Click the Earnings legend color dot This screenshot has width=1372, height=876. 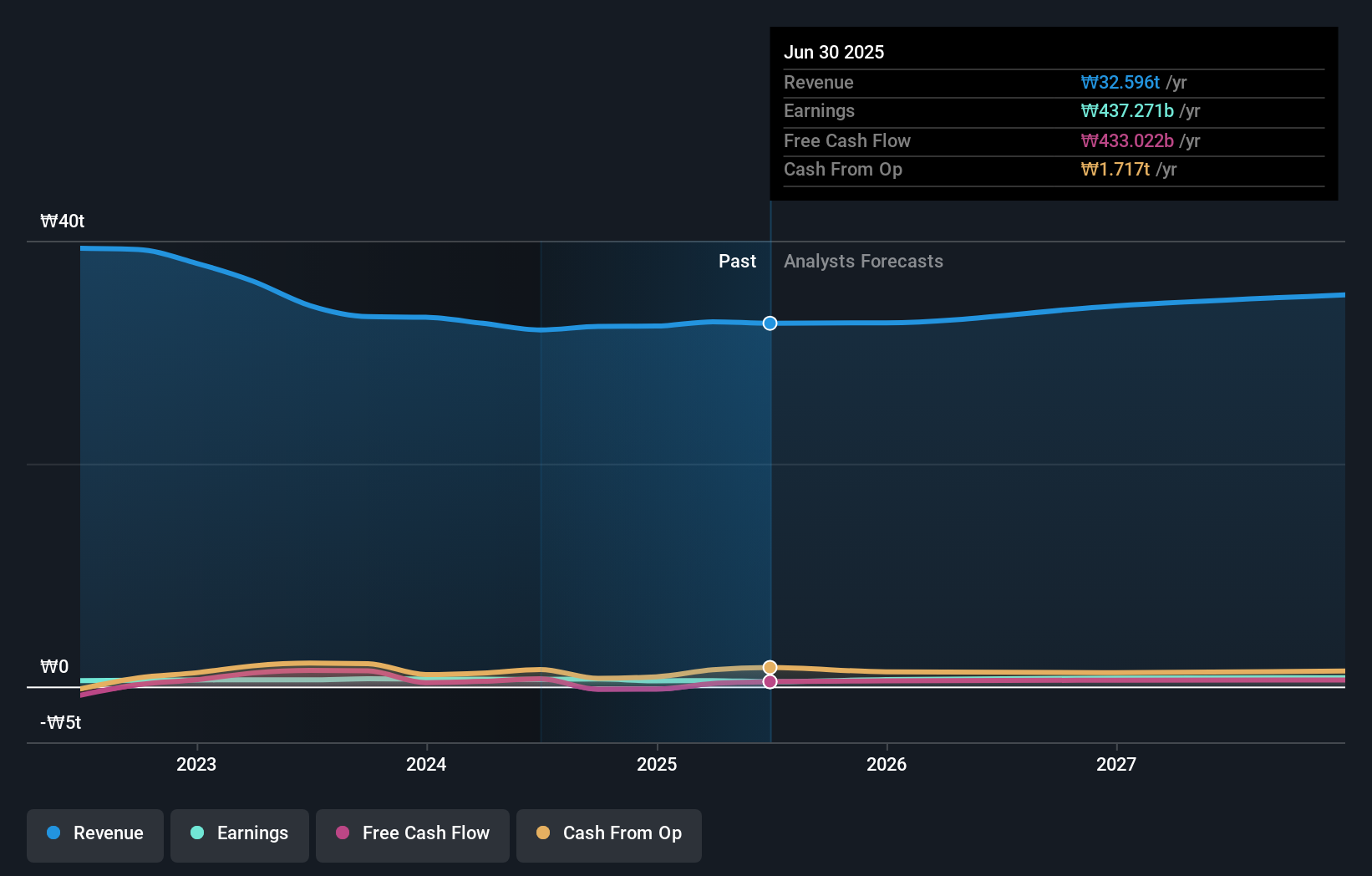(196, 833)
